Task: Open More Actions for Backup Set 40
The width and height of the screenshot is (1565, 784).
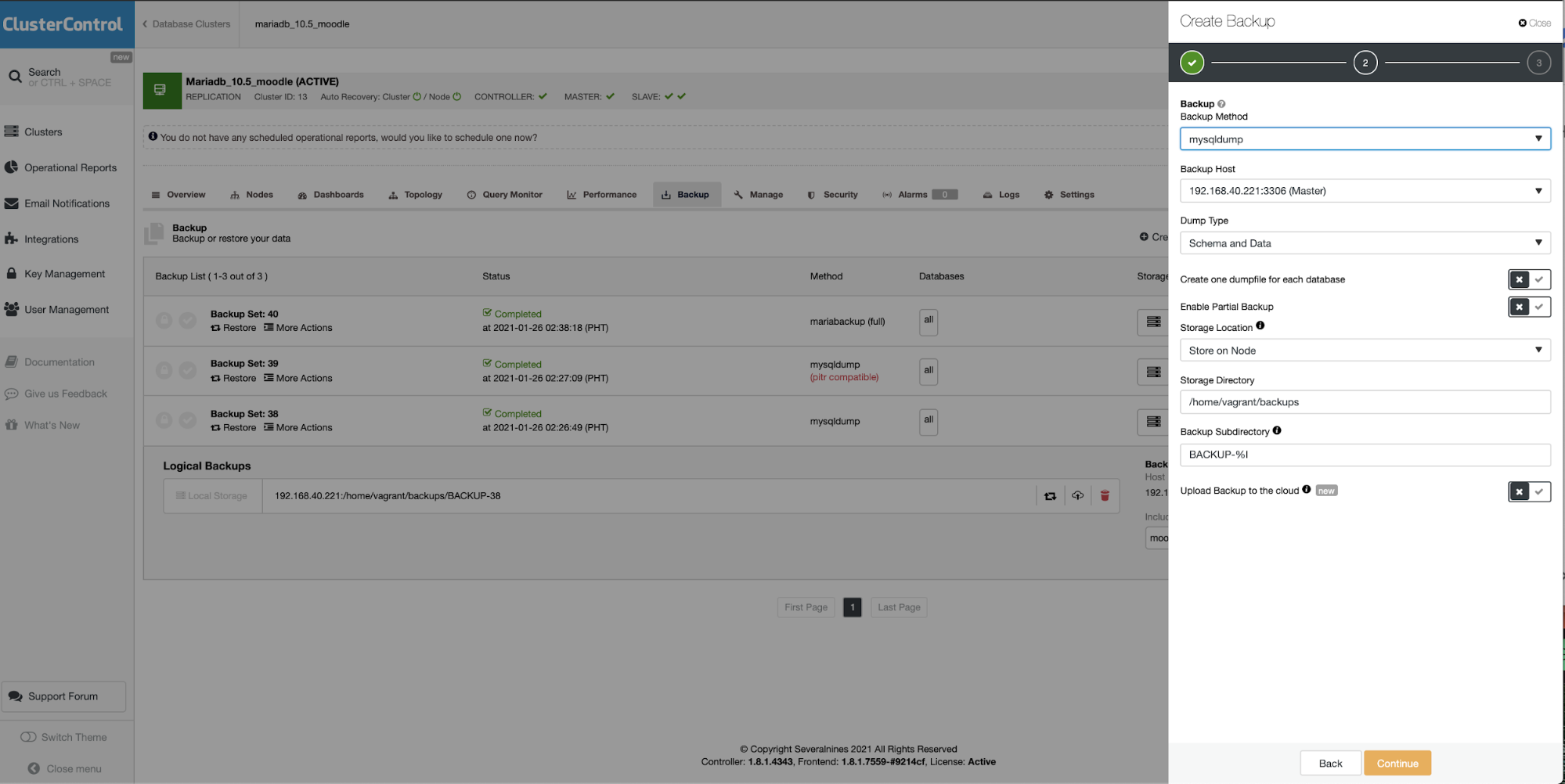Action: coord(298,328)
